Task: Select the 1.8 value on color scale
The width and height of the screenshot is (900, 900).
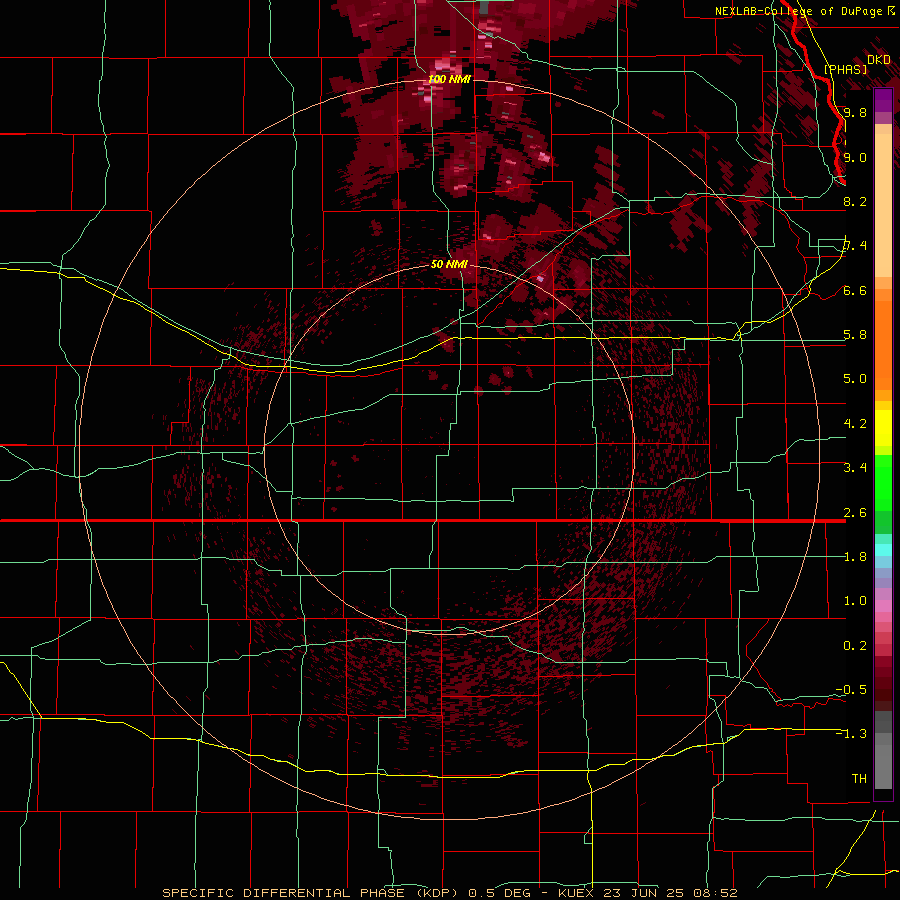Action: [x=855, y=557]
